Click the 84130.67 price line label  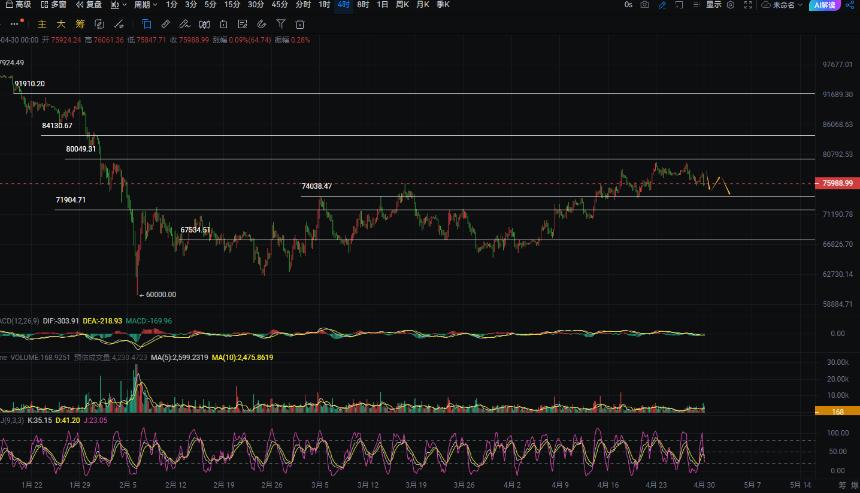57,126
